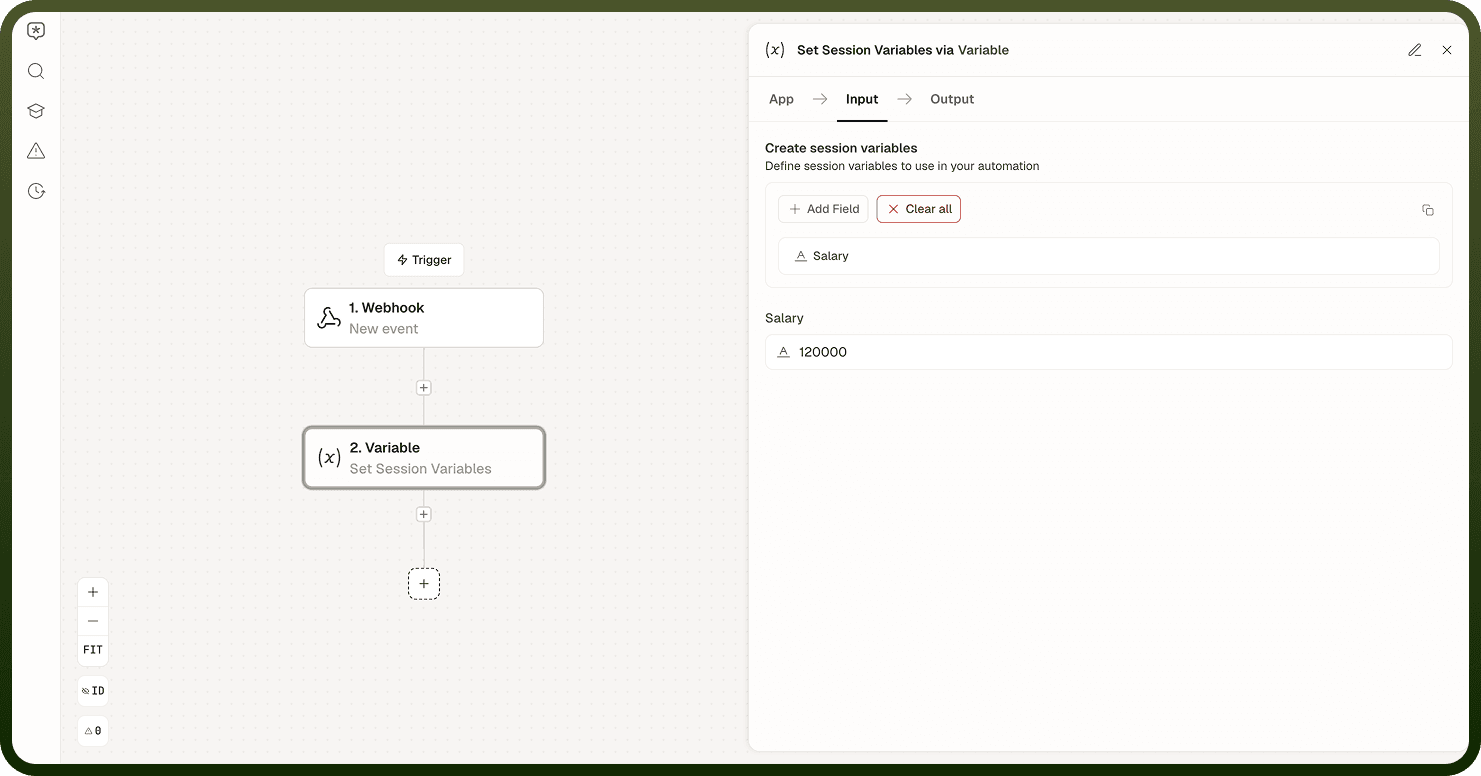
Task: Click 'Set Session Variables' text in Variable node
Action: click(x=421, y=469)
